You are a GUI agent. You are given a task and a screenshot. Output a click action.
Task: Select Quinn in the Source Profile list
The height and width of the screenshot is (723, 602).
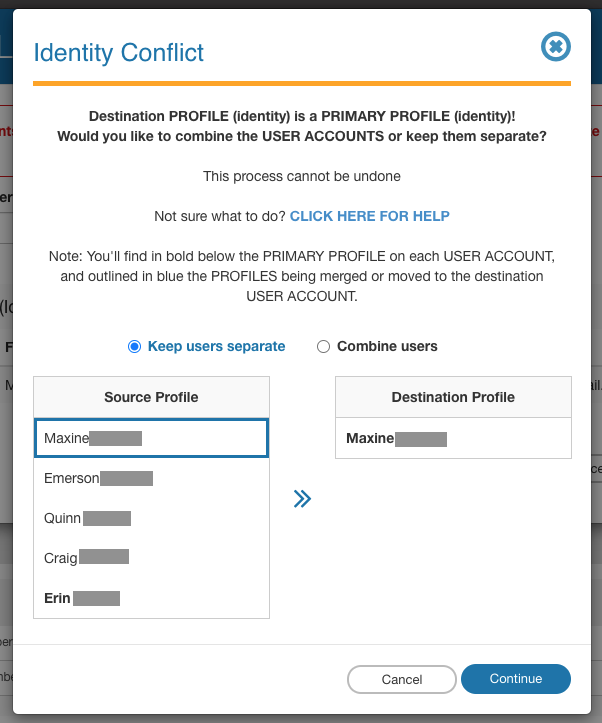point(151,518)
